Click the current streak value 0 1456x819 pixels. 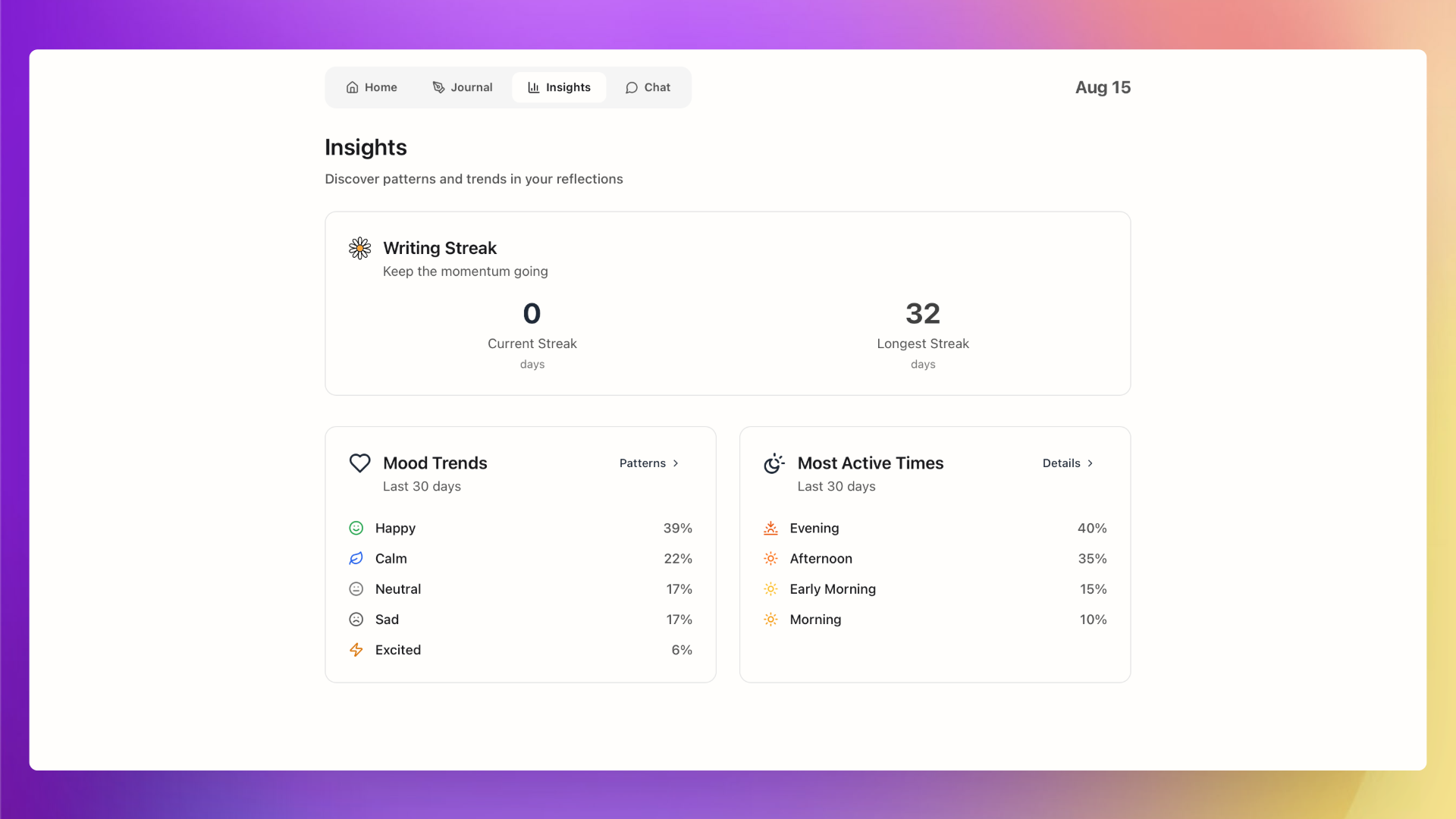(x=532, y=313)
